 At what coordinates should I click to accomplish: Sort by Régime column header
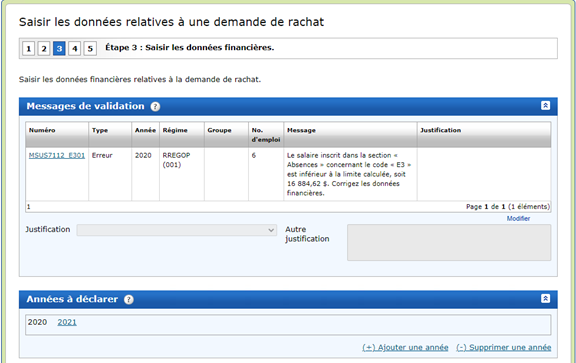tap(182, 134)
